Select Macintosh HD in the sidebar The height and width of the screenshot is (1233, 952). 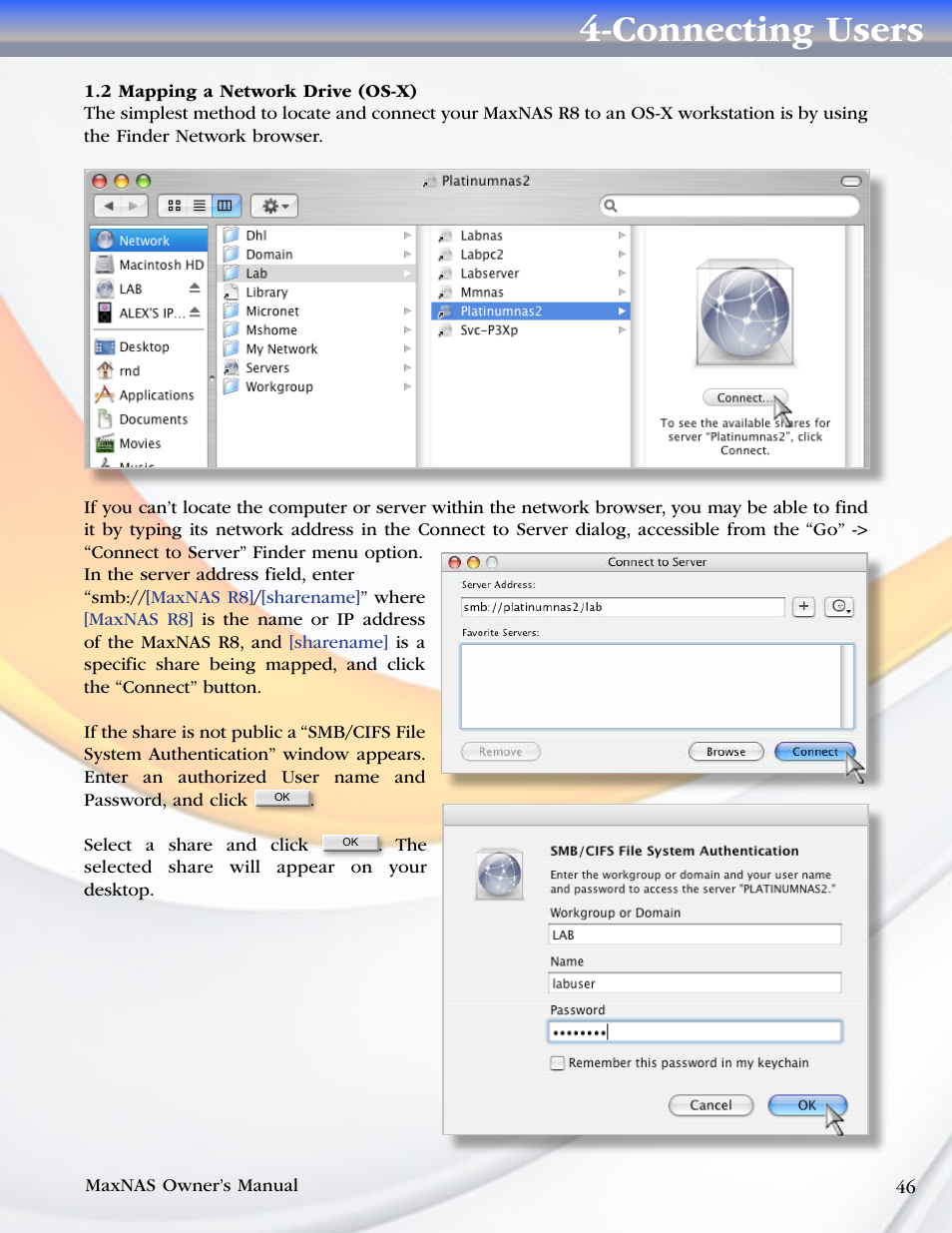(x=149, y=265)
